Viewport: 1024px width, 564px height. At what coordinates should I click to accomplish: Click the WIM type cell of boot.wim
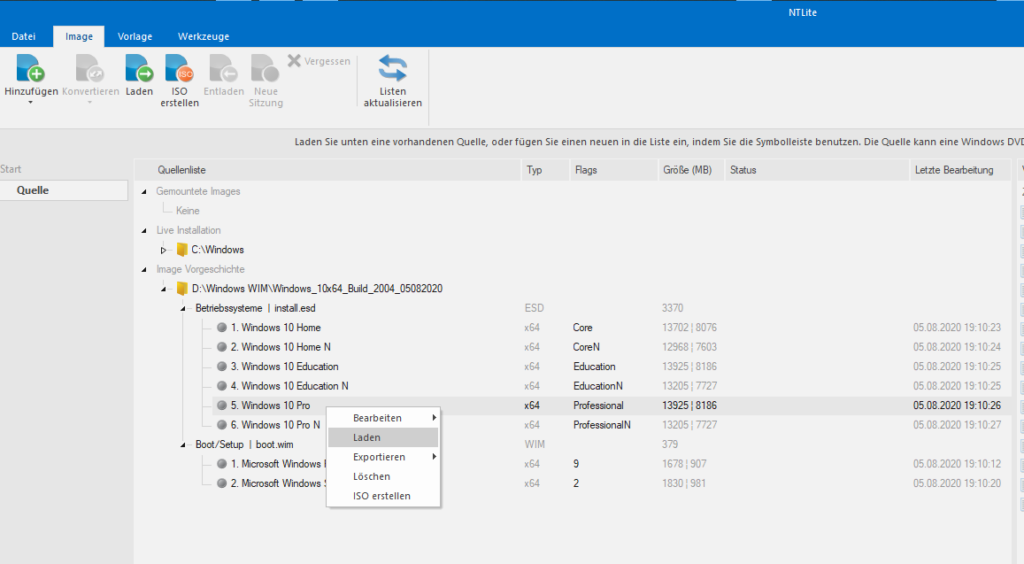pyautogui.click(x=535, y=445)
